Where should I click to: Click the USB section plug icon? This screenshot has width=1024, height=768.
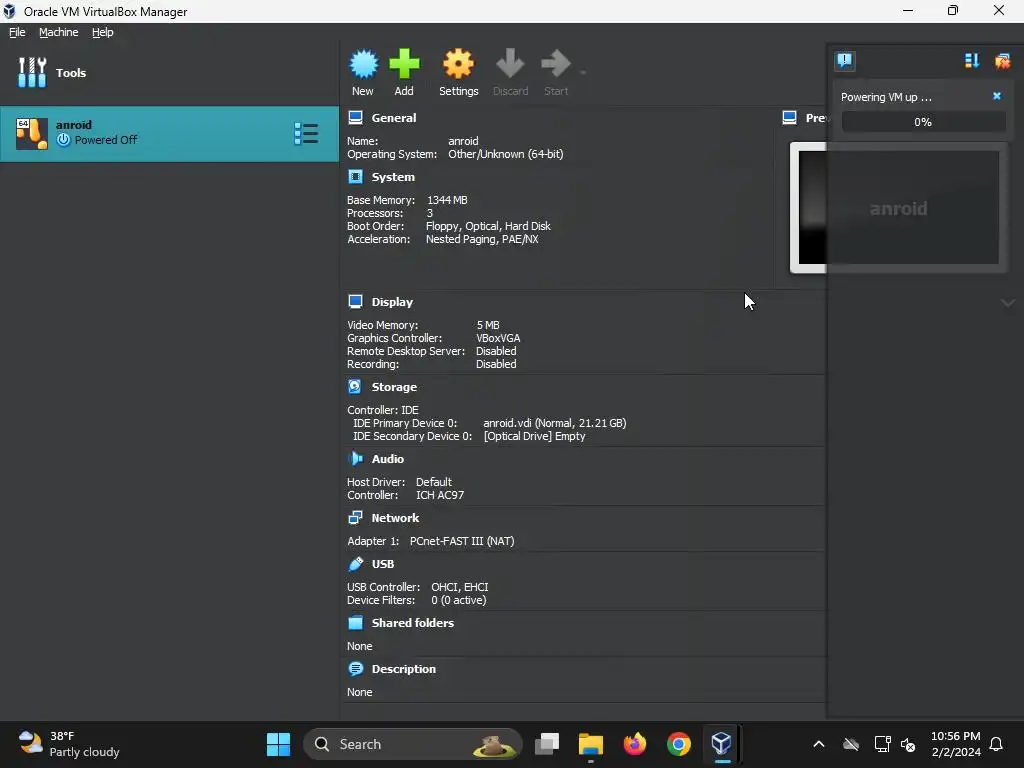[355, 564]
